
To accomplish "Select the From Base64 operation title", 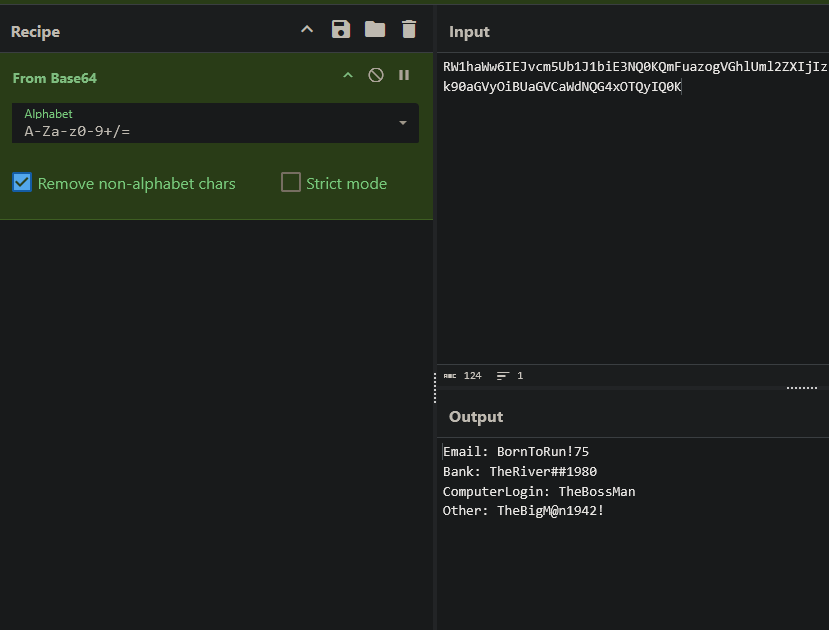I will (54, 78).
